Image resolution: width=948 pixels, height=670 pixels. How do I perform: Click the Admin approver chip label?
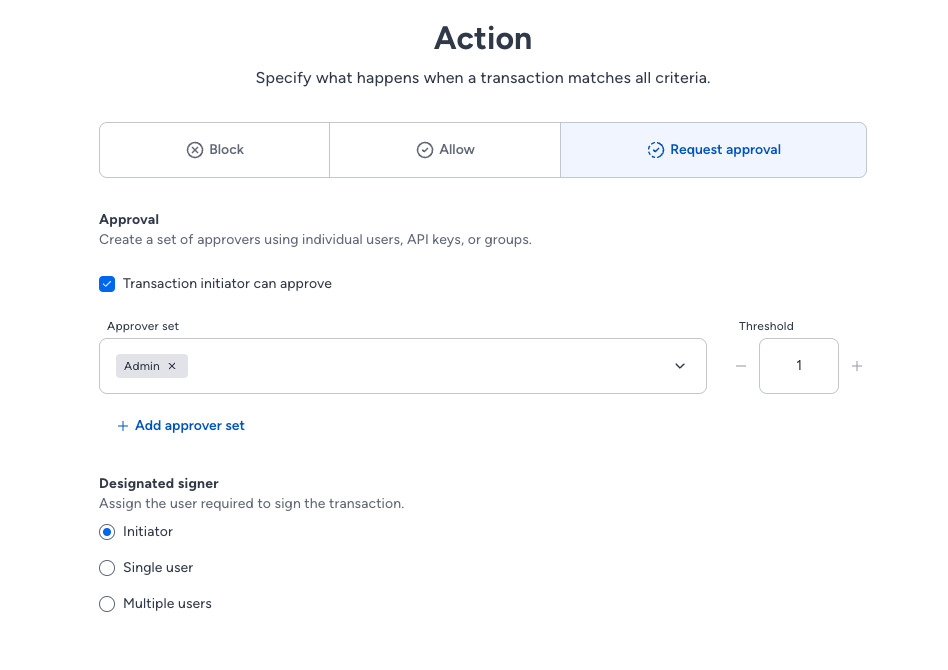pyautogui.click(x=141, y=366)
